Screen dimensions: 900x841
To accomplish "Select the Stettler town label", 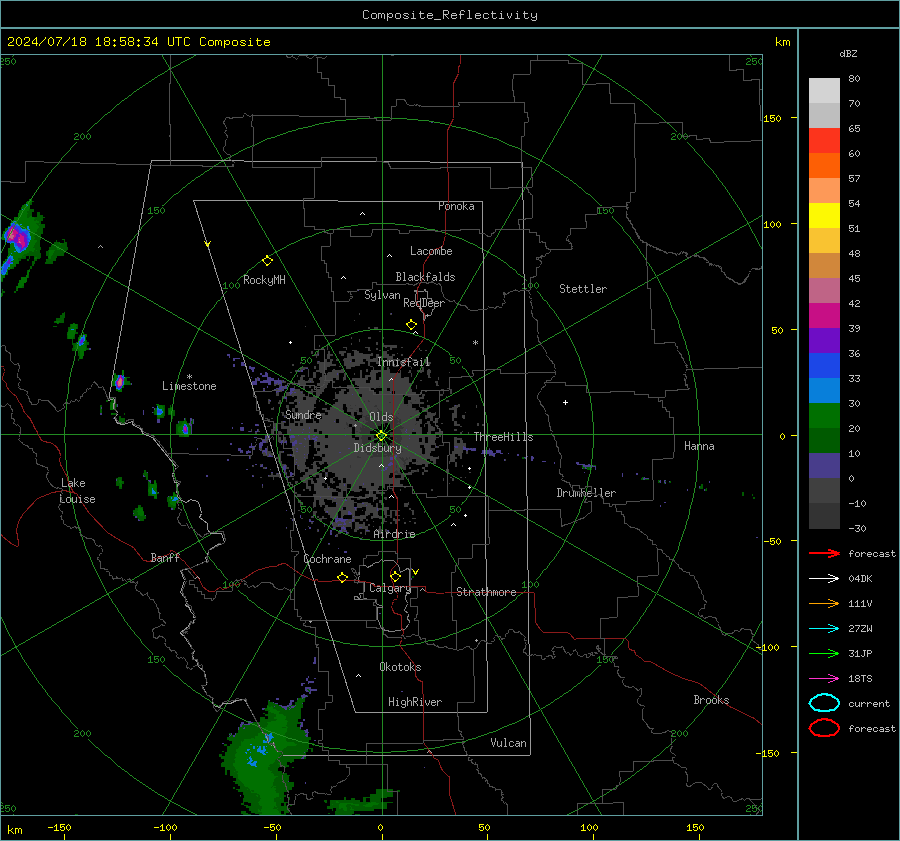I will coord(583,289).
